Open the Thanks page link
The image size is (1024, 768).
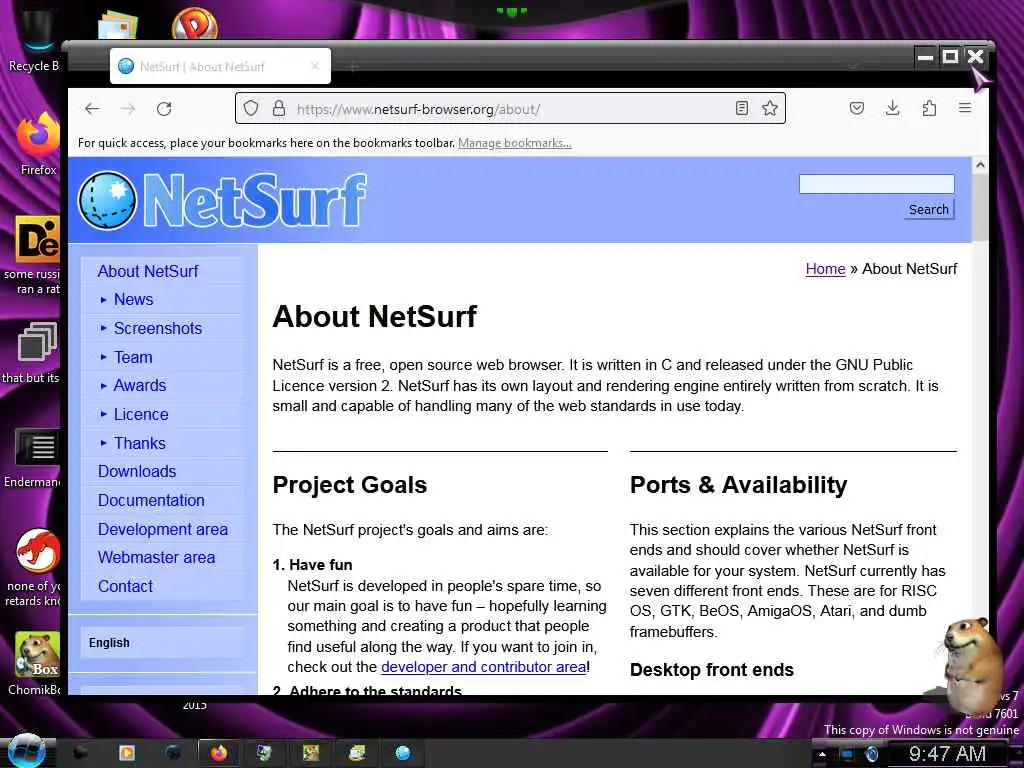(x=140, y=443)
